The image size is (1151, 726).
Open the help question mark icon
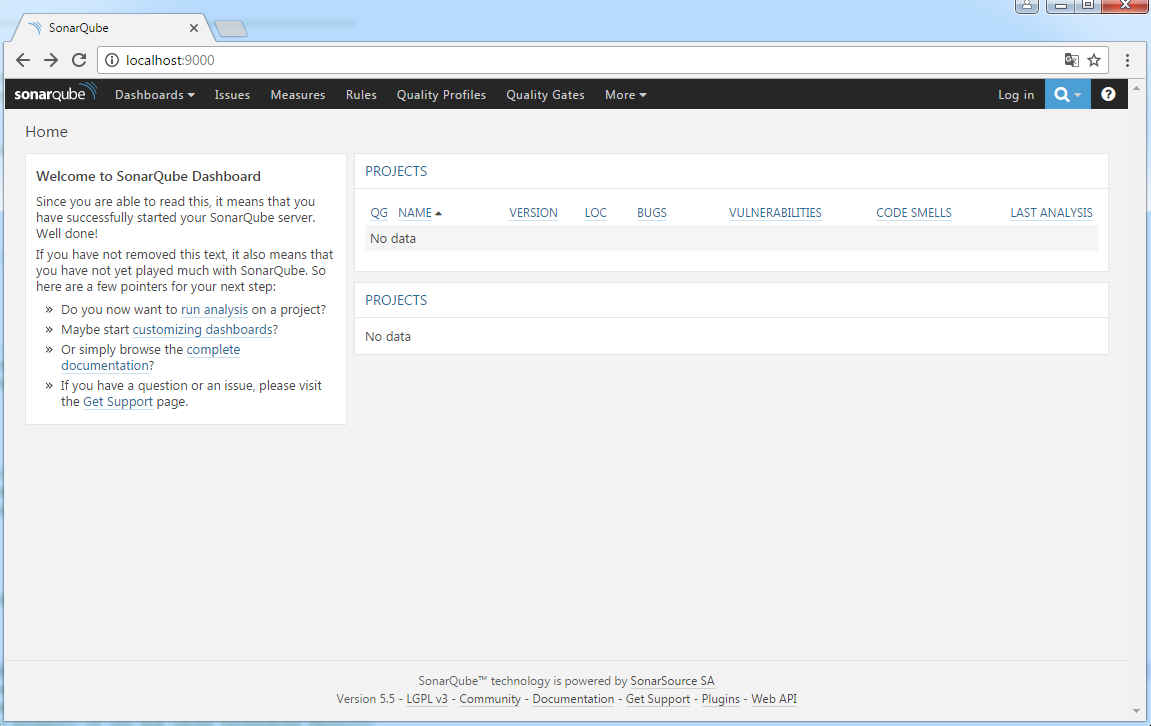1108,94
